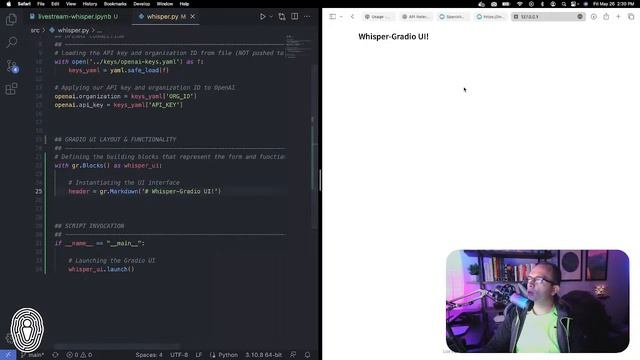Run the Python file with play button

click(262, 17)
